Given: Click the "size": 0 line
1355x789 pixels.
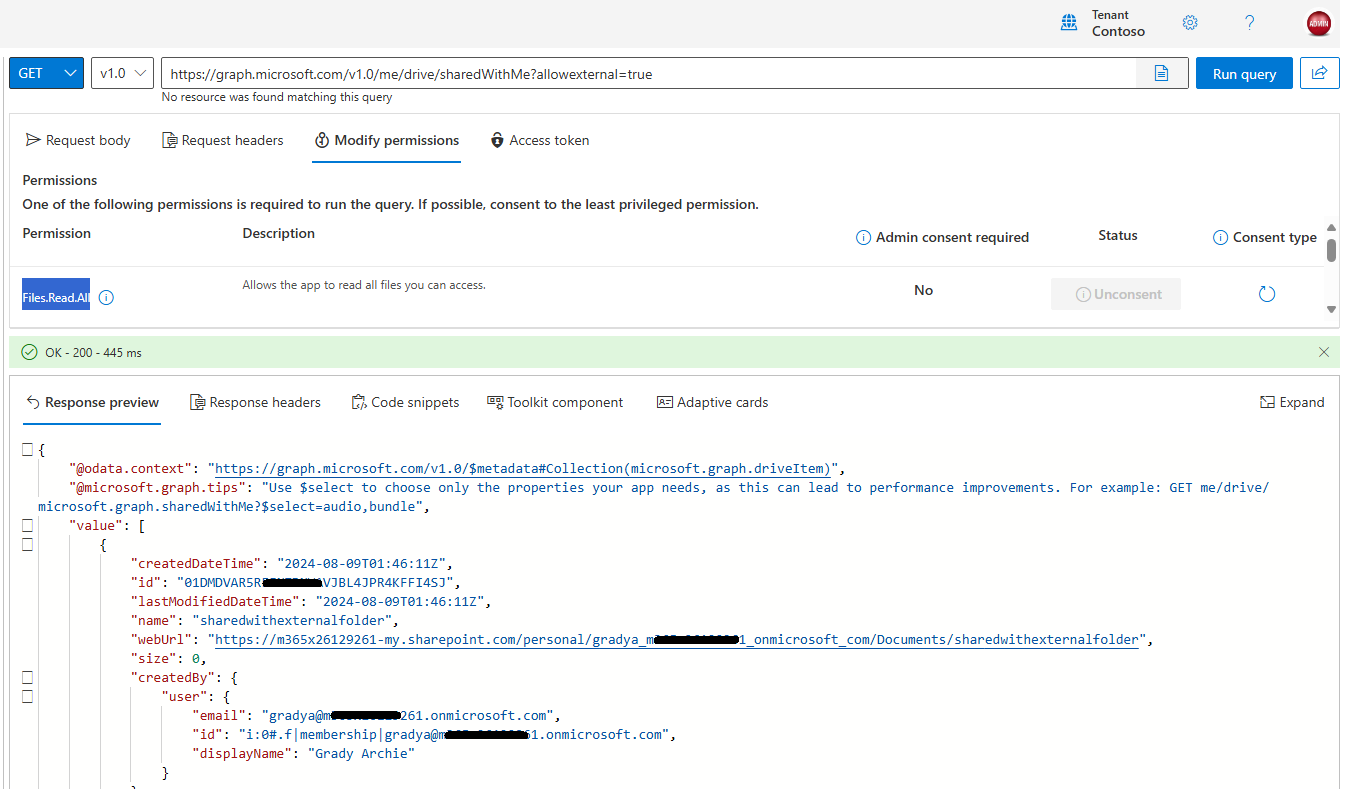Looking at the screenshot, I should [x=169, y=658].
